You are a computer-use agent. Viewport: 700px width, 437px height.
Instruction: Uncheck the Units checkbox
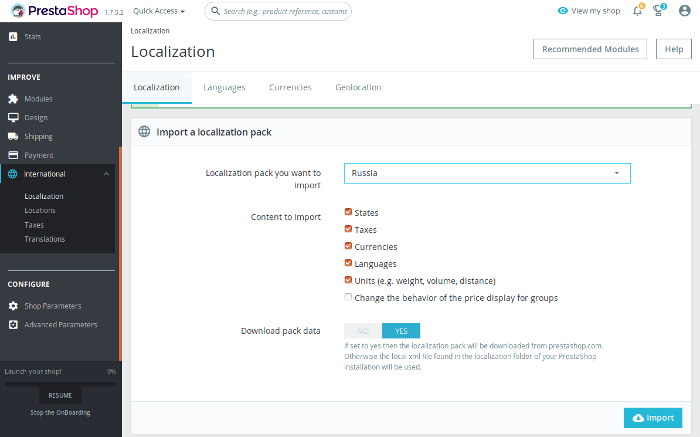click(348, 280)
